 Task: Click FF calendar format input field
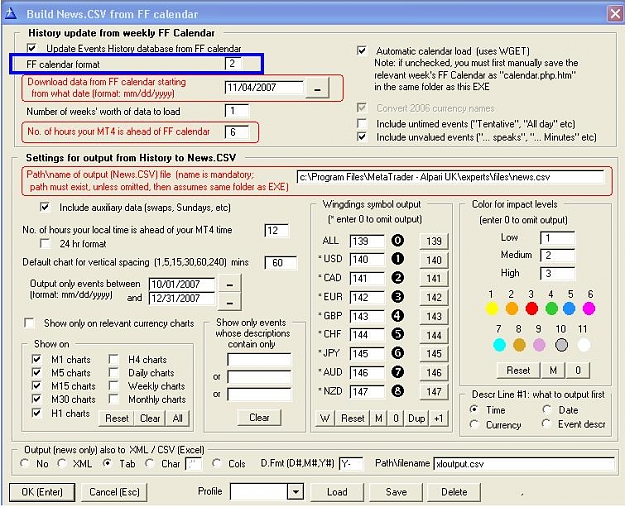233,64
